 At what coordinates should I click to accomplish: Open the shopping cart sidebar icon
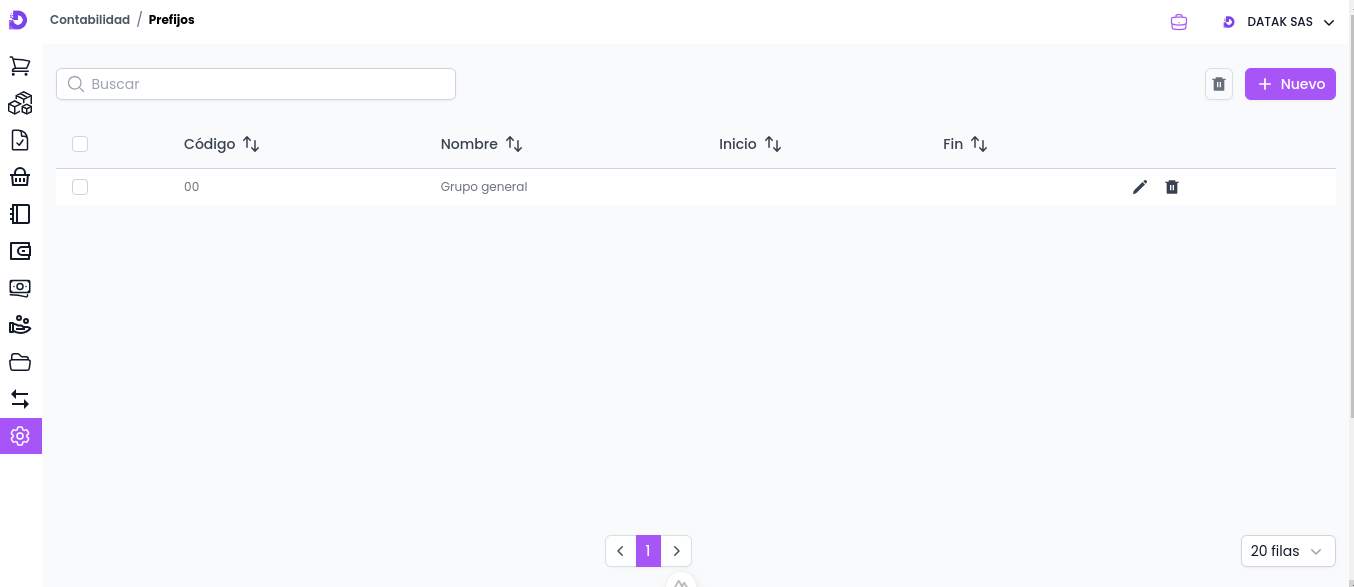pyautogui.click(x=20, y=66)
